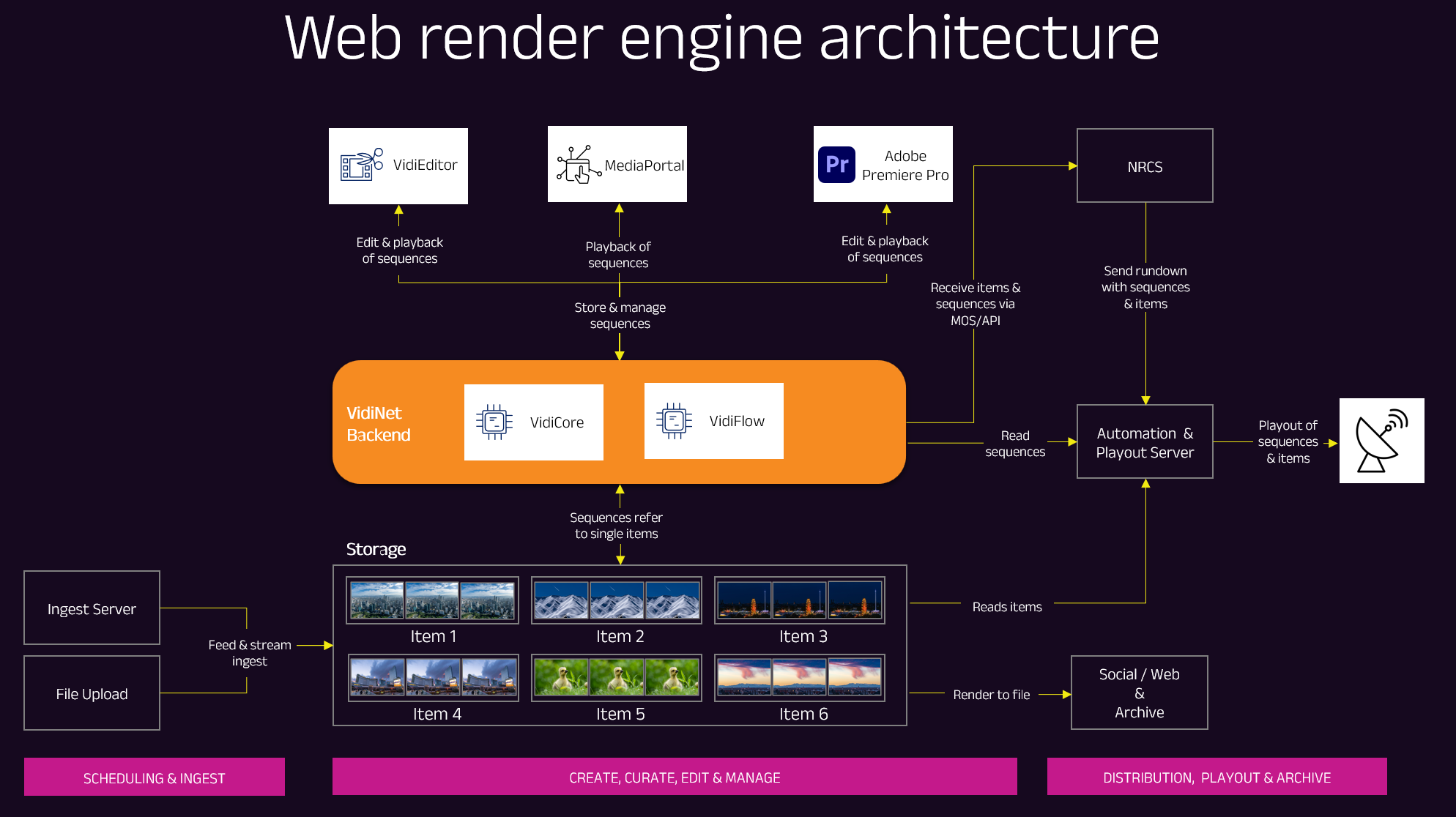Select the Item 4 stadium thumbnail
This screenshot has width=1456, height=817.
point(433,677)
